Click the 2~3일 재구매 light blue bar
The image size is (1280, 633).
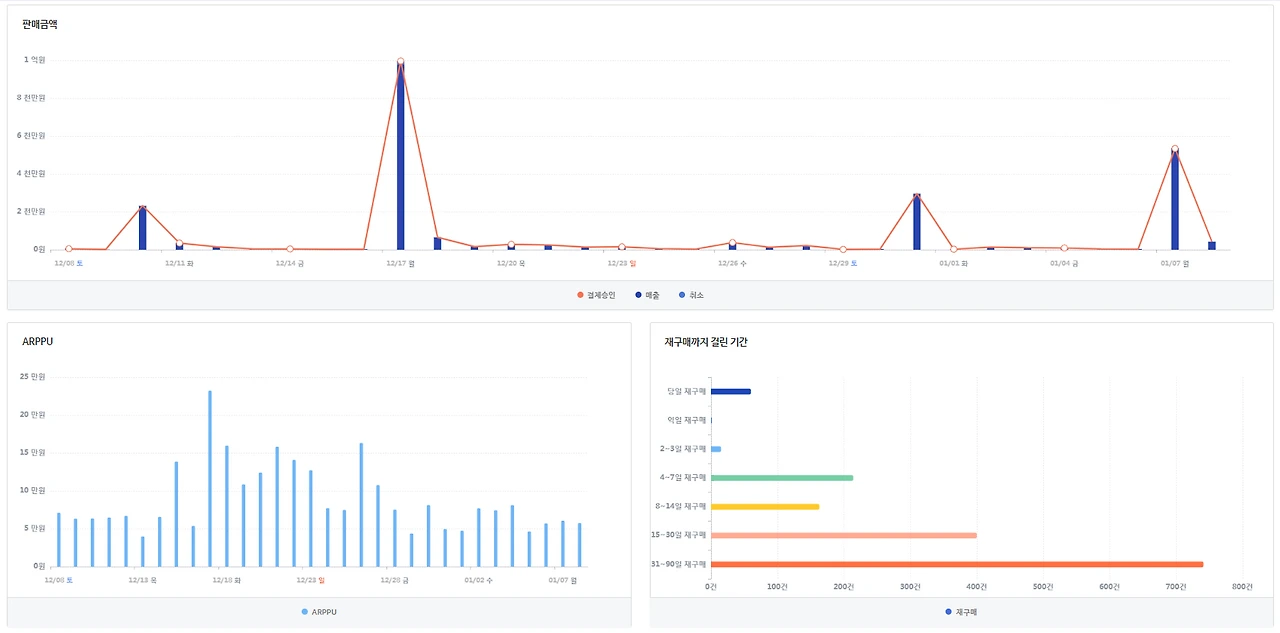[x=716, y=449]
